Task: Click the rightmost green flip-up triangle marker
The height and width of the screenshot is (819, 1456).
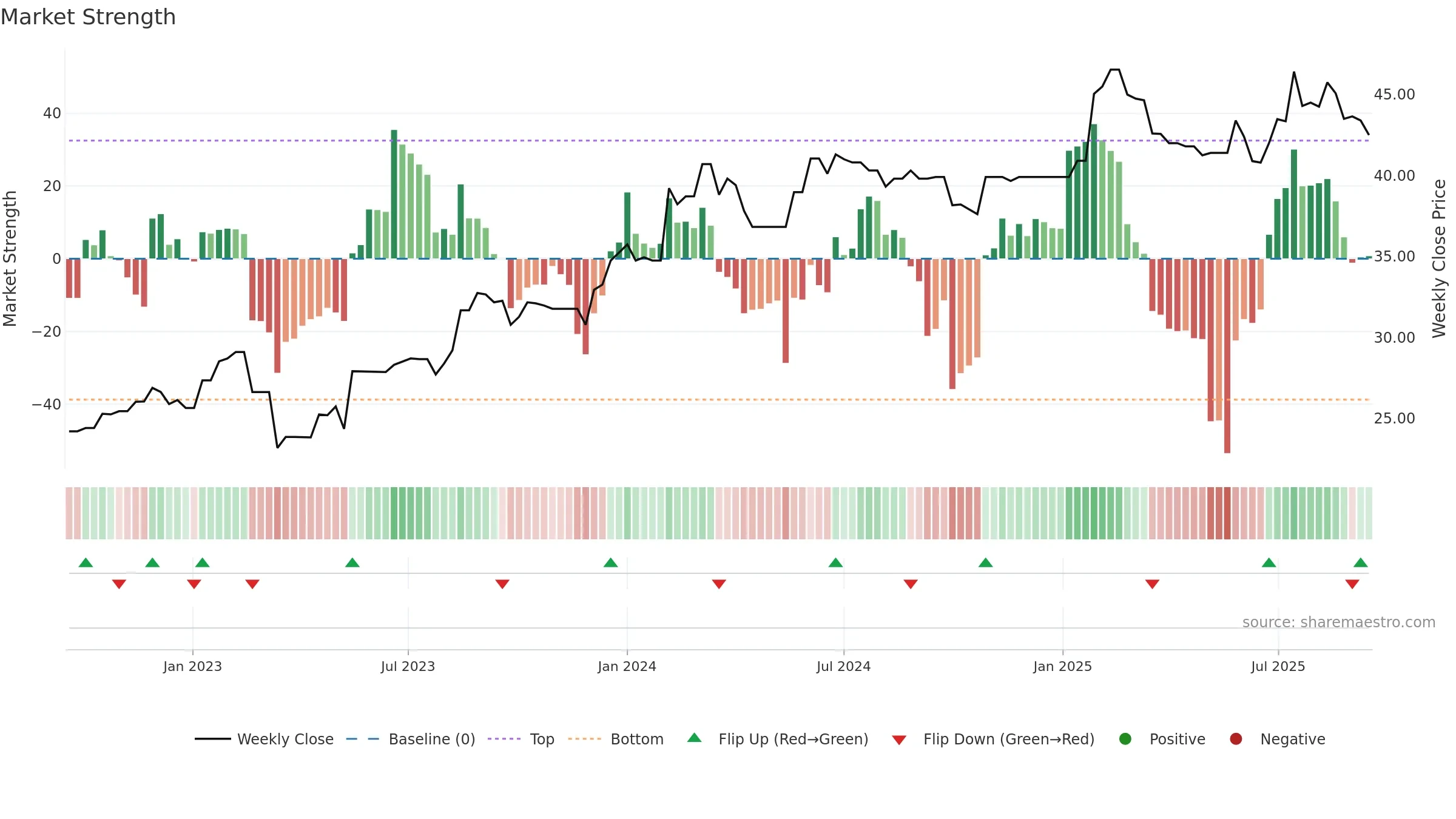Action: point(1361,562)
